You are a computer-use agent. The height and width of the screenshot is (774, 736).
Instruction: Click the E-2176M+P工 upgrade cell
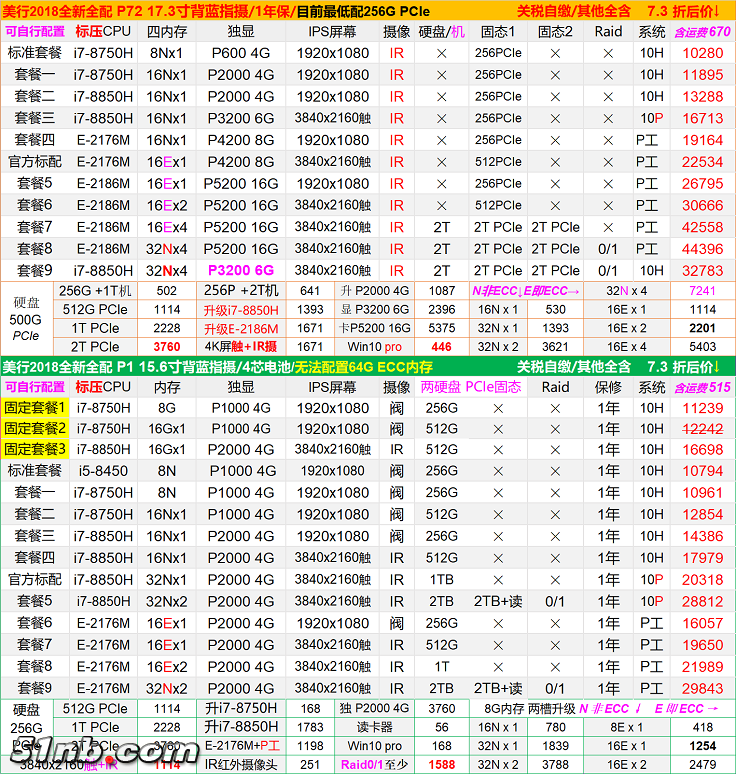tap(240, 746)
